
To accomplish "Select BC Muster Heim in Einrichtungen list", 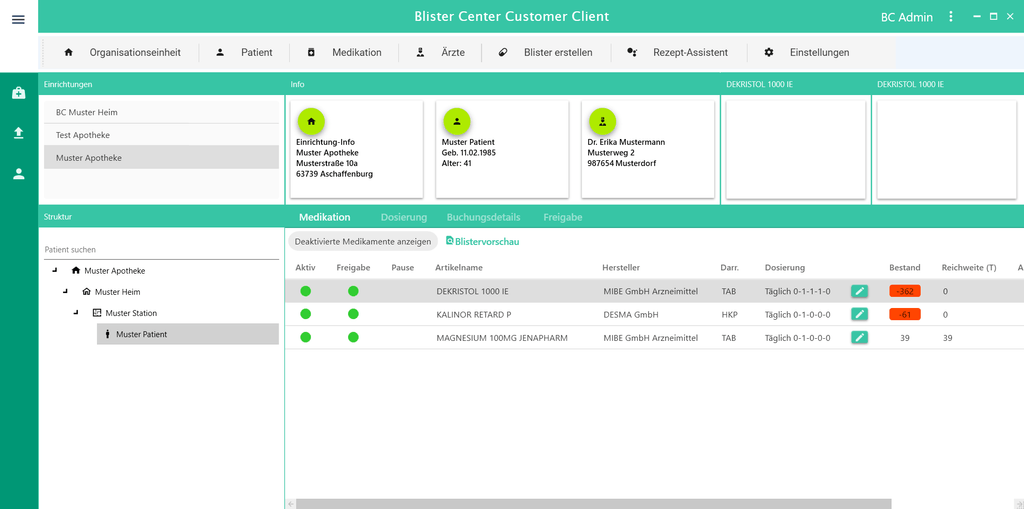I will pyautogui.click(x=161, y=112).
